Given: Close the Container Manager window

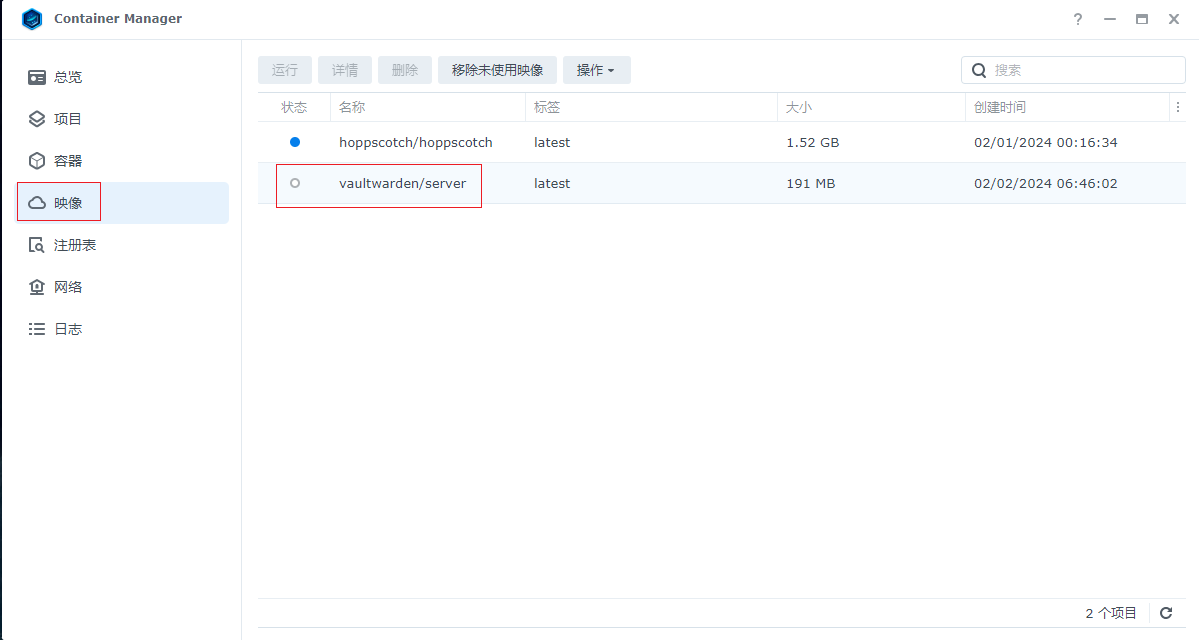Looking at the screenshot, I should pos(1174,19).
